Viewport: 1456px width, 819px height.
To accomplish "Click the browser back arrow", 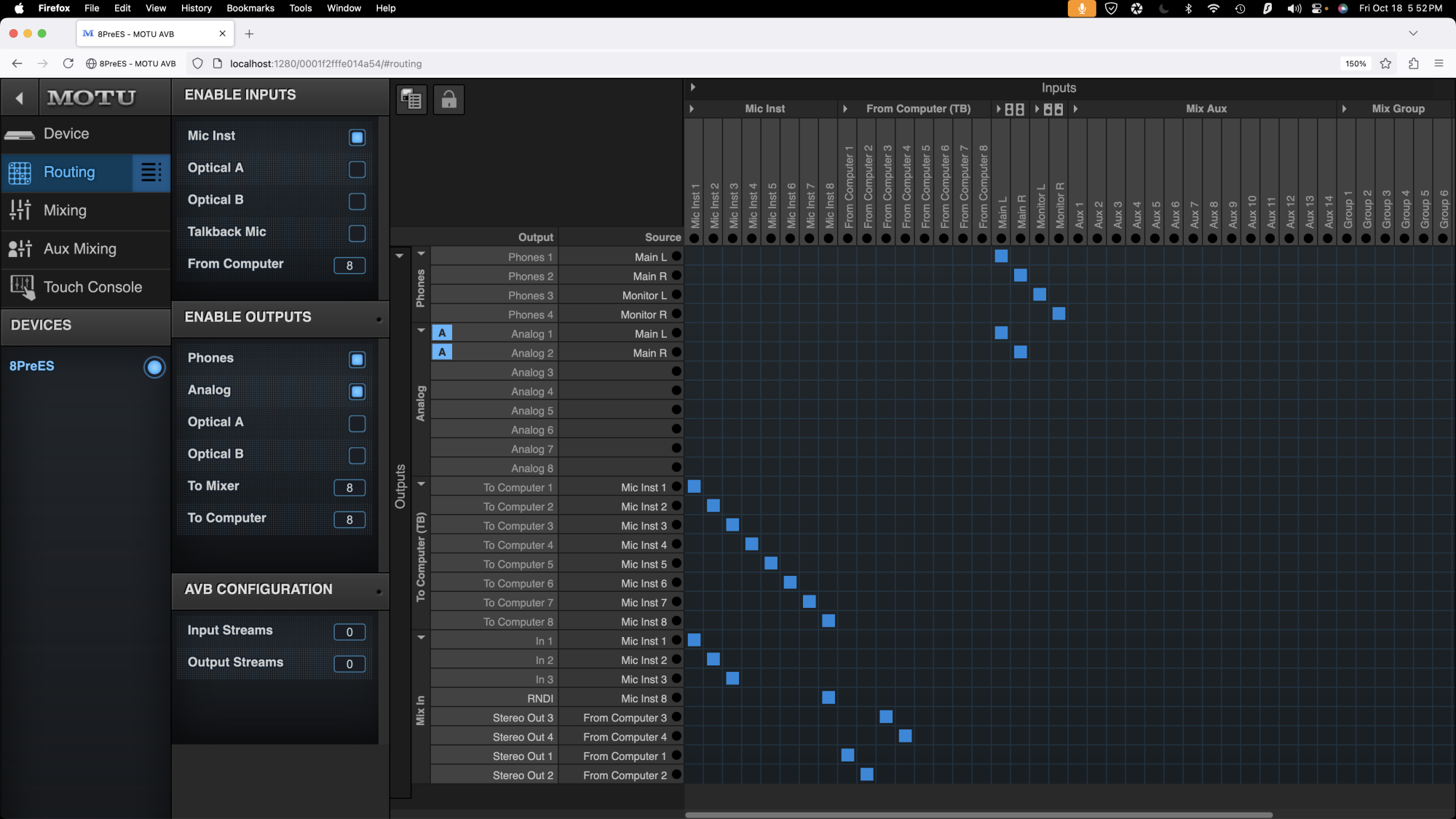I will [x=17, y=63].
